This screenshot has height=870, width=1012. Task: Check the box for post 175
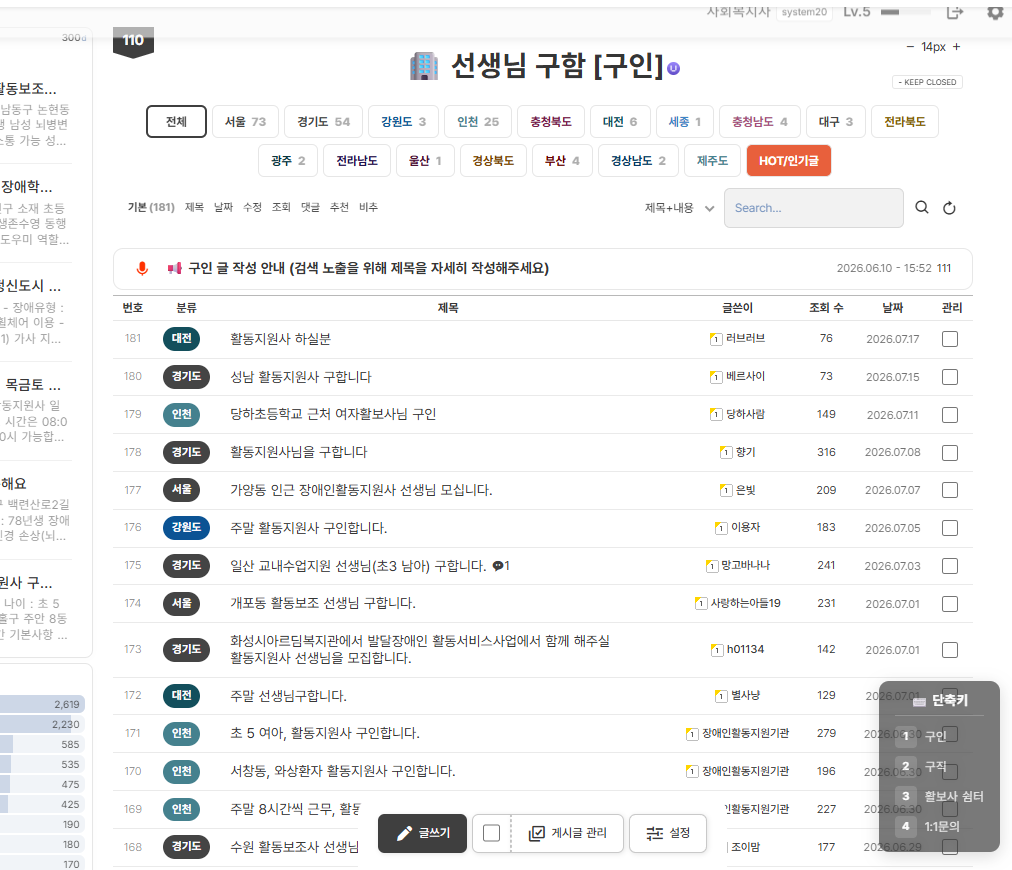(x=949, y=566)
